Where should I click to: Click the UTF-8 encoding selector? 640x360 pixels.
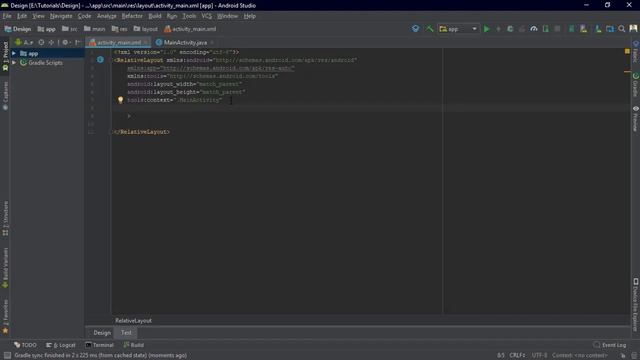pyautogui.click(x=540, y=356)
